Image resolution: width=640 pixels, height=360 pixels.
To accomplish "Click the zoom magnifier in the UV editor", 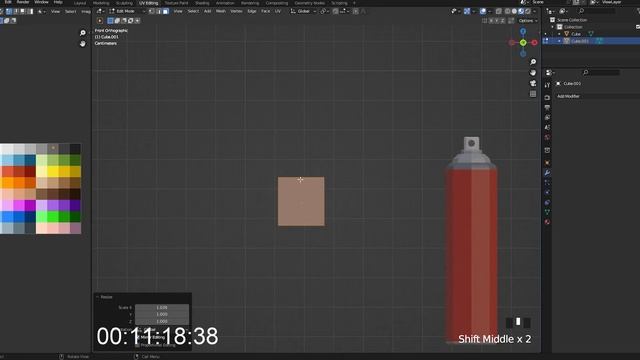I will point(83,33).
